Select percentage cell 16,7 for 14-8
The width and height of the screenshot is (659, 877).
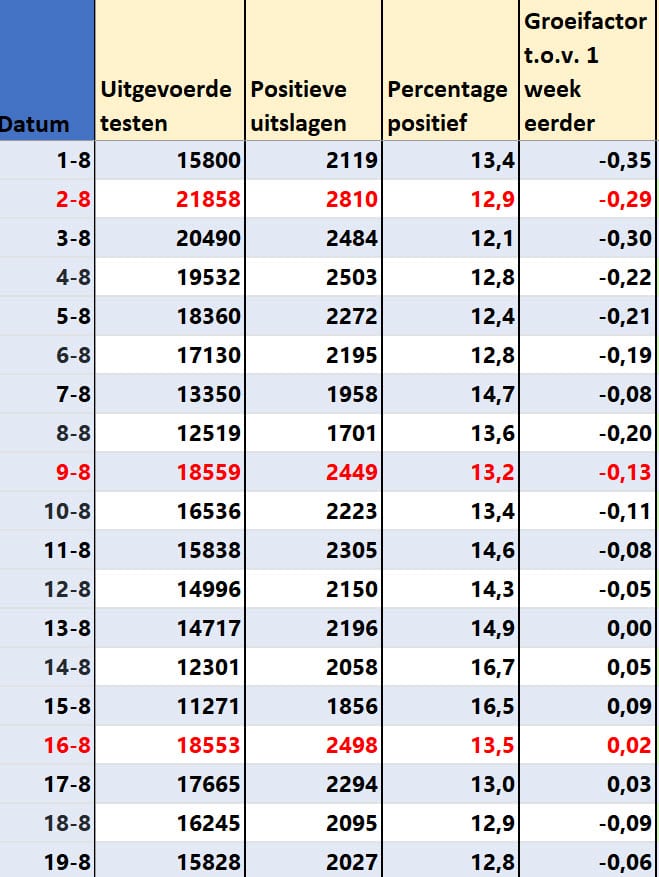click(450, 667)
